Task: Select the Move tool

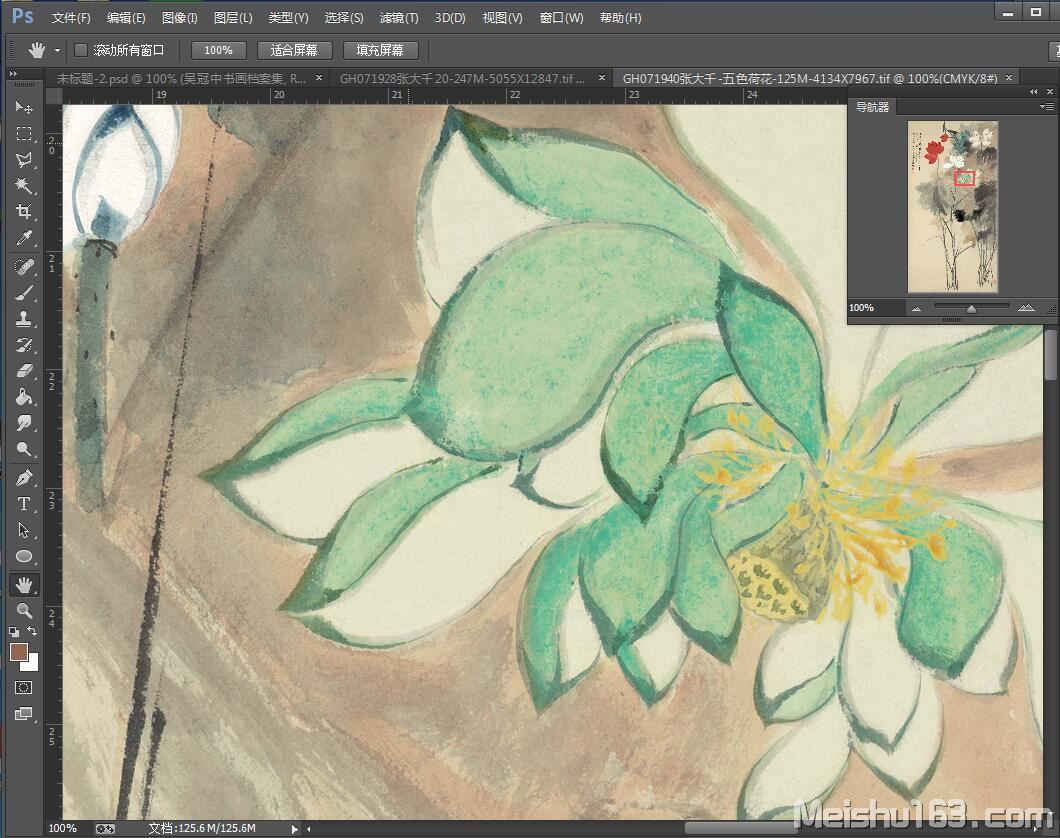Action: [x=24, y=107]
